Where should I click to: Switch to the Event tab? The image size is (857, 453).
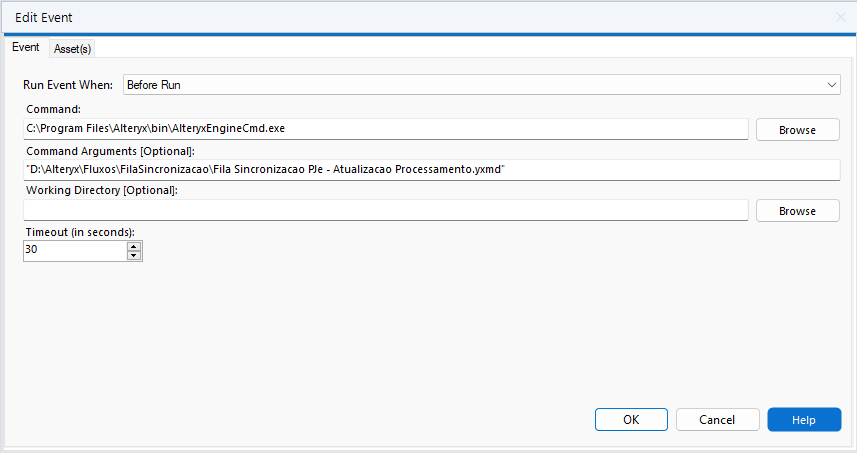tap(26, 47)
